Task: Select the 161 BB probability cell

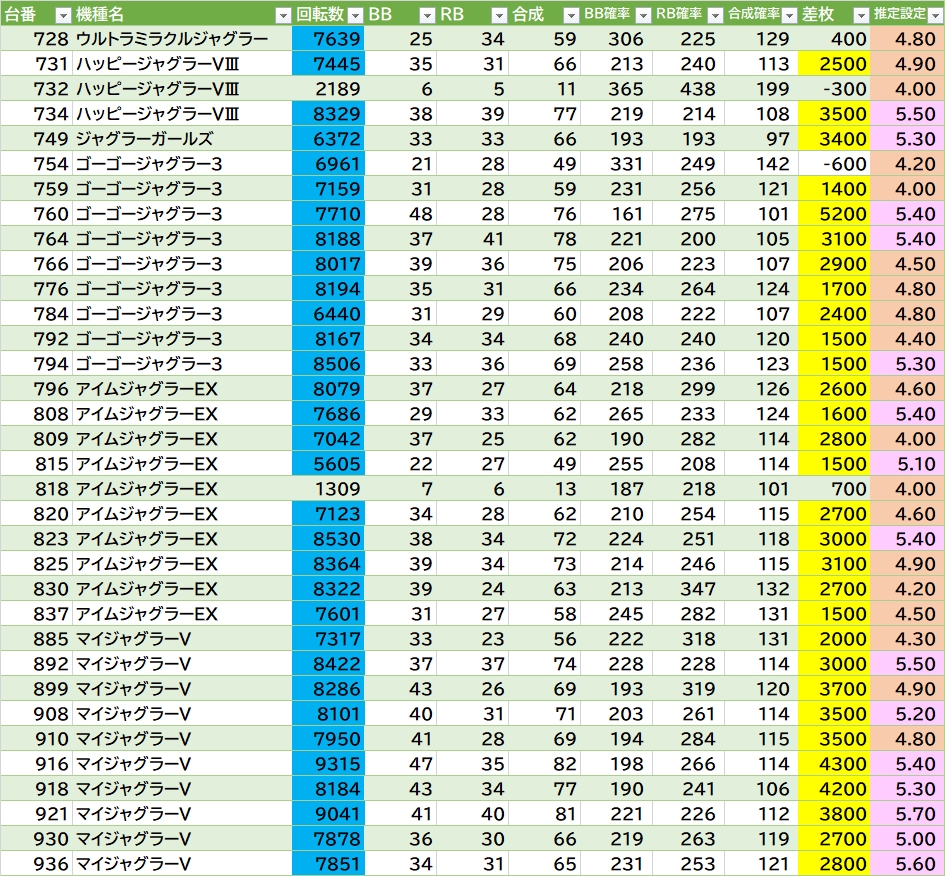Action: click(x=617, y=214)
